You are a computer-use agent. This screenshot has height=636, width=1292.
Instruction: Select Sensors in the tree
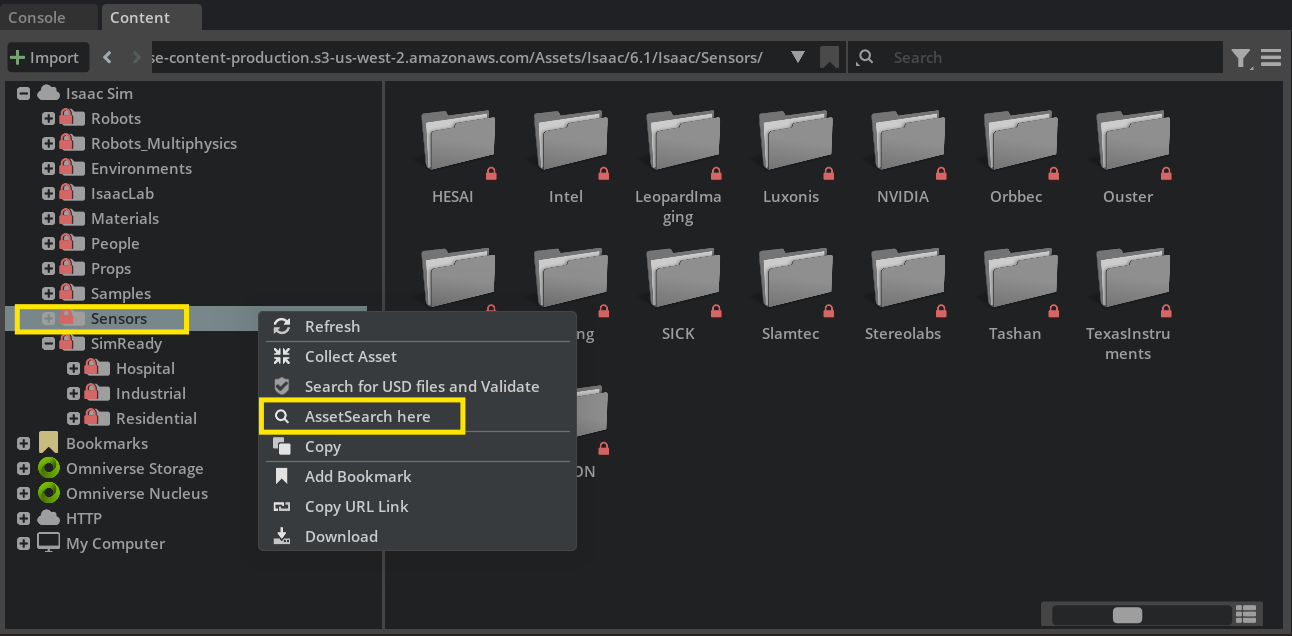pyautogui.click(x=119, y=318)
